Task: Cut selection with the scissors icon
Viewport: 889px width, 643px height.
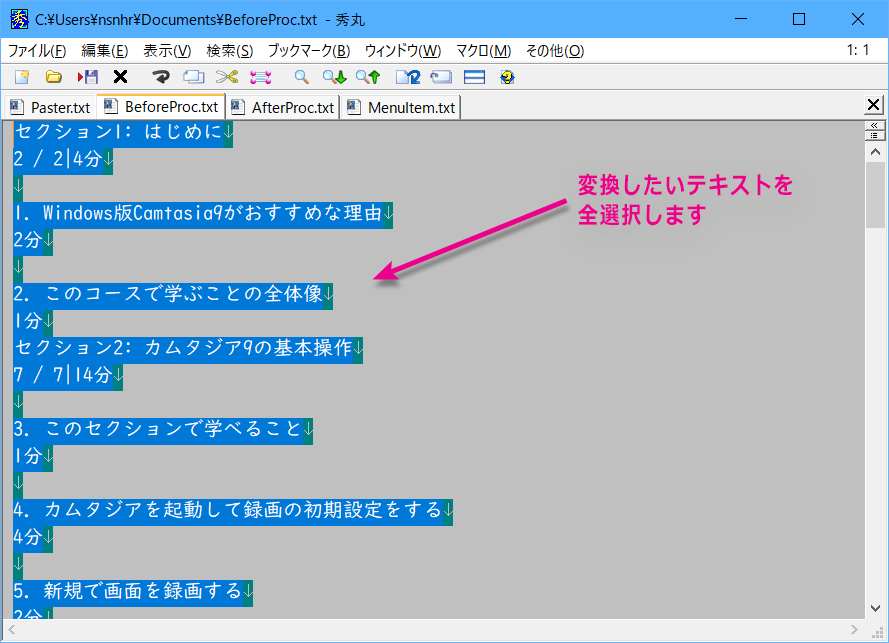Action: pyautogui.click(x=227, y=77)
